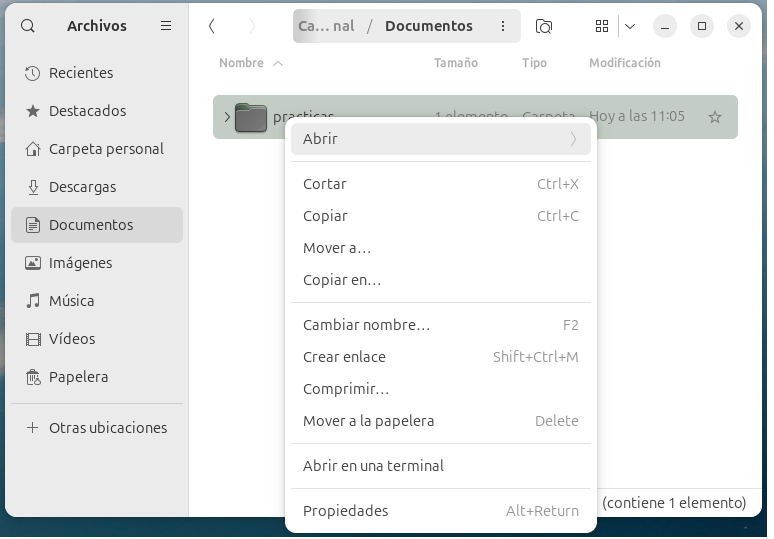Viewport: 774px width, 539px height.
Task: Go to Descargas in the sidebar
Action: pos(82,187)
